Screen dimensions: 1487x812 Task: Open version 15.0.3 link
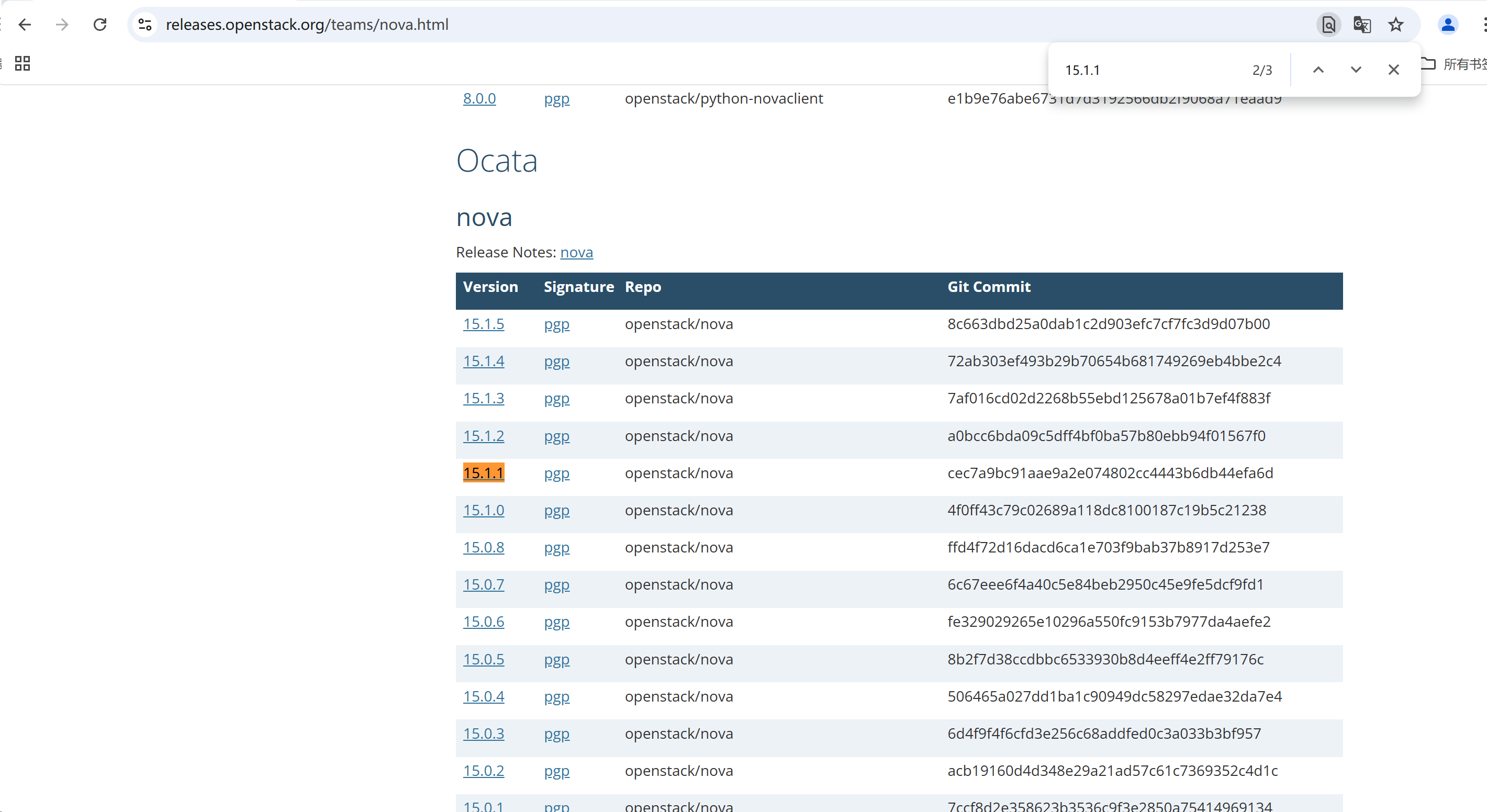[x=483, y=734]
